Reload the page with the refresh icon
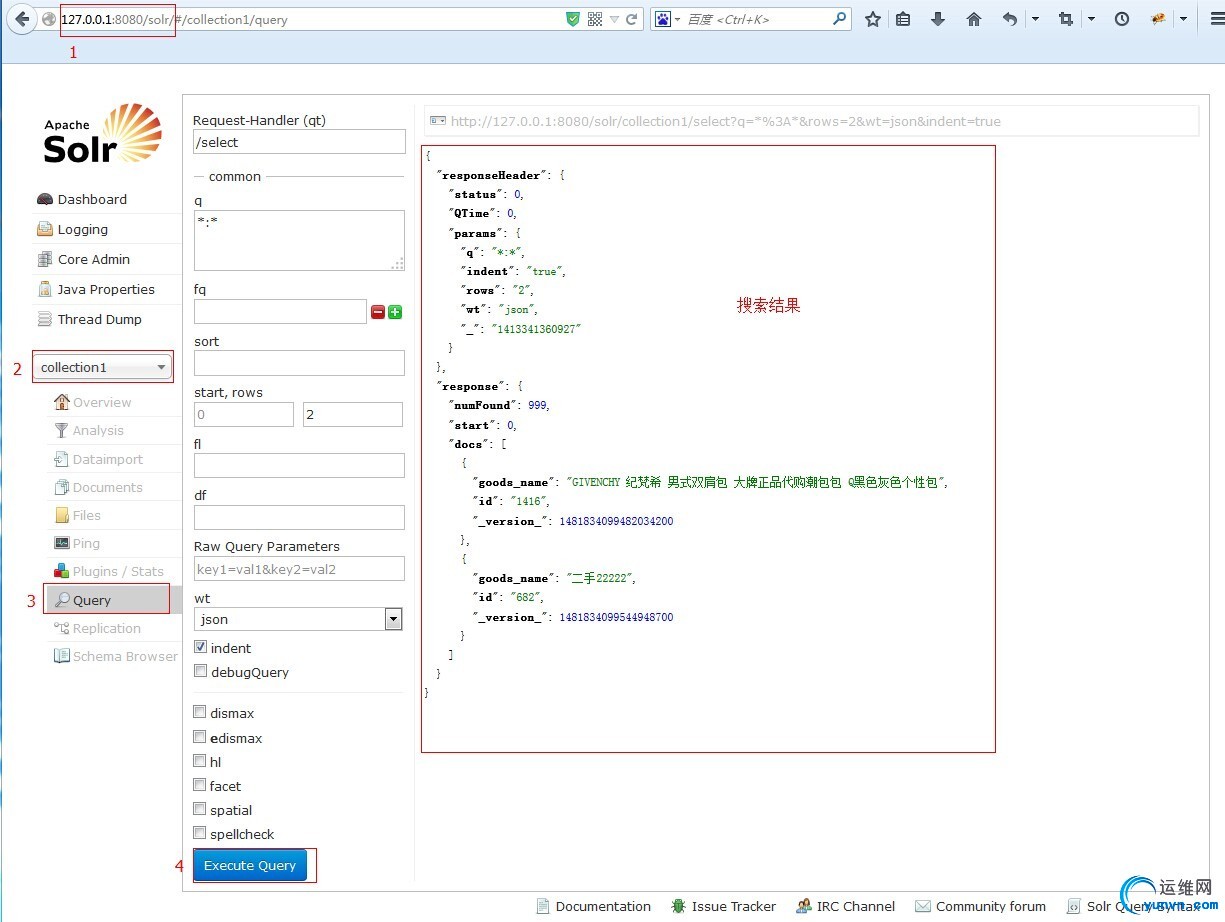The image size is (1225, 922). click(x=632, y=19)
